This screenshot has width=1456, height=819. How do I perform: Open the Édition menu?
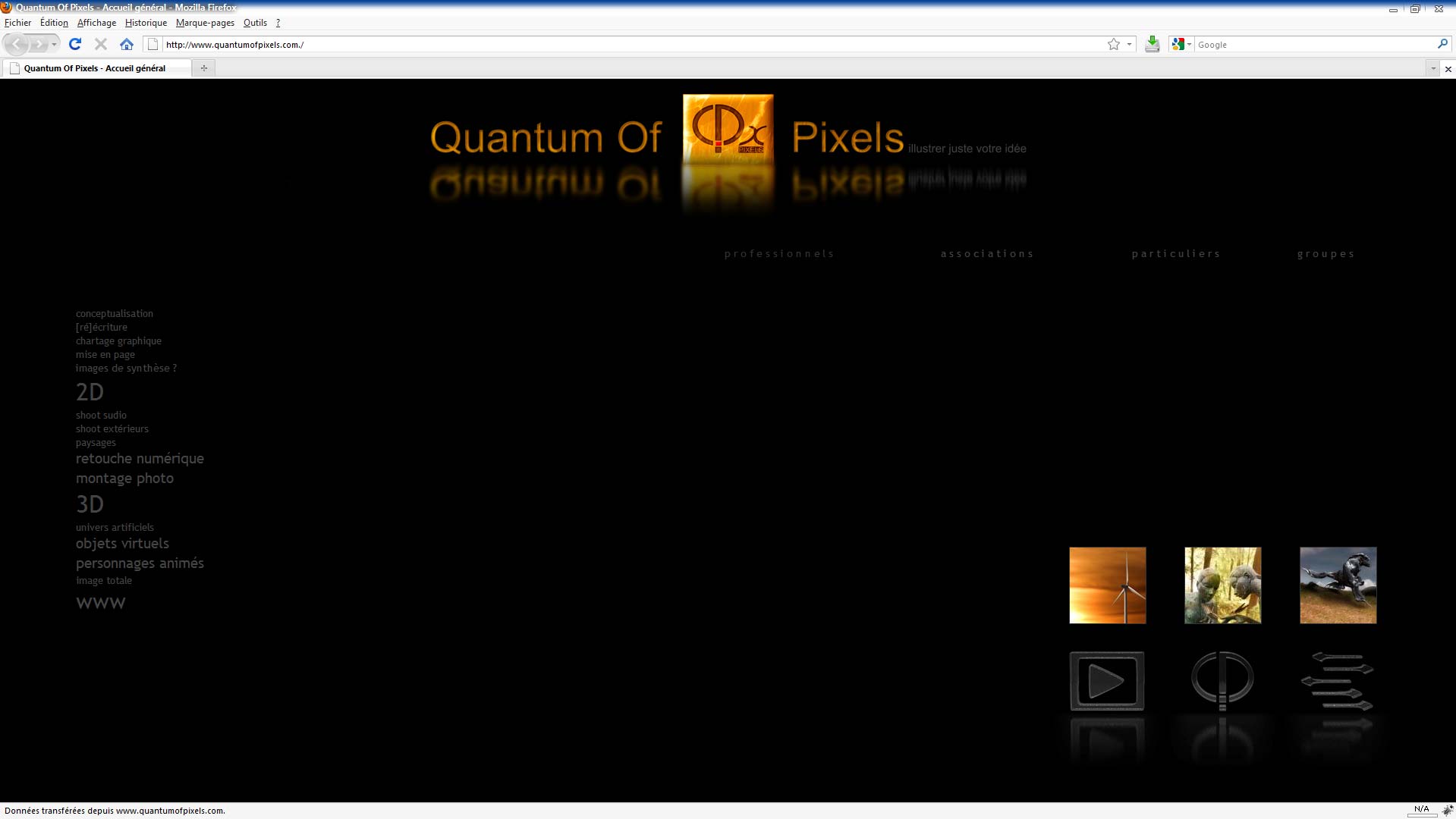click(x=54, y=23)
